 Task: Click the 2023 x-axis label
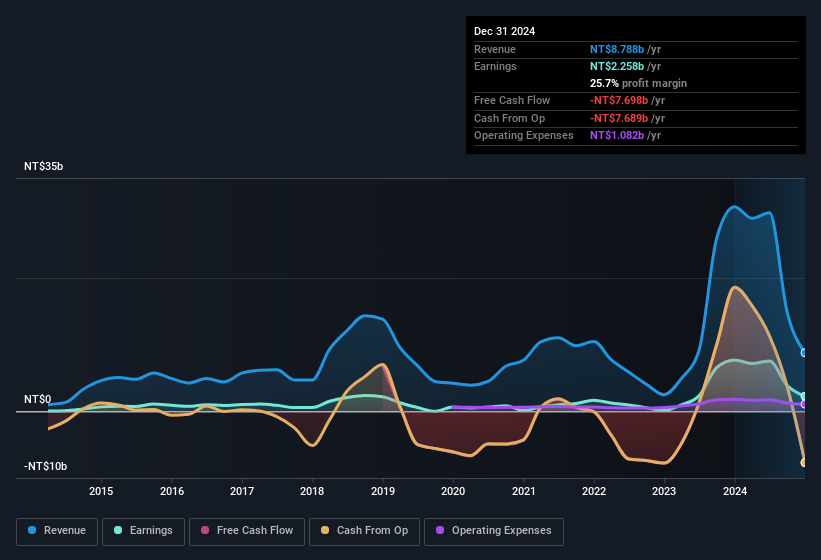[664, 491]
